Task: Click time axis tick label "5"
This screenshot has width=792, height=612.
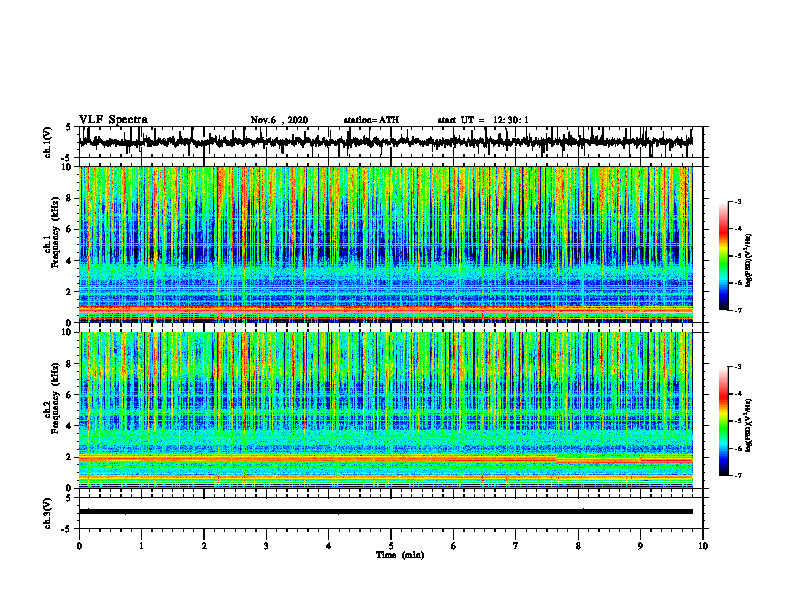Action: coord(391,546)
